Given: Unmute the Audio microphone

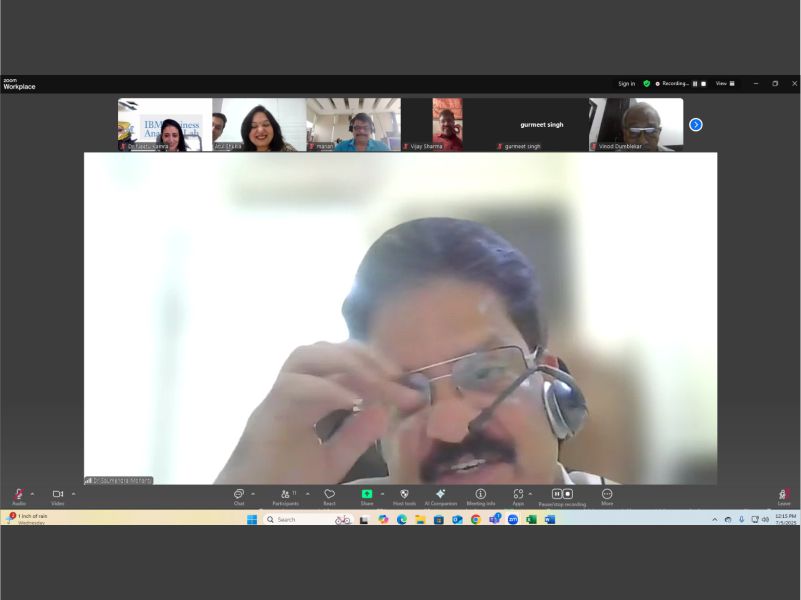Looking at the screenshot, I should 19,495.
